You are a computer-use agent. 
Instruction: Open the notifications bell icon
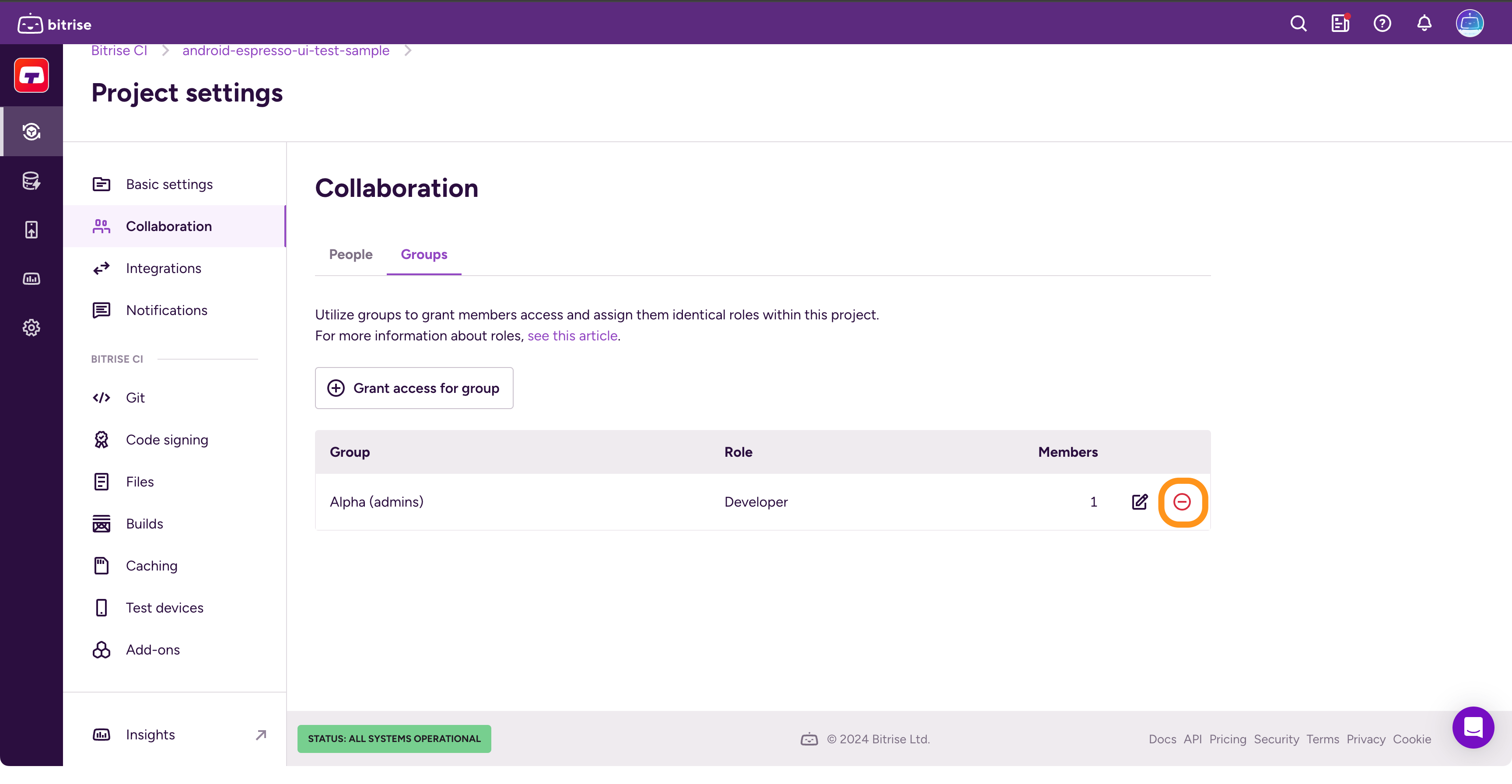1424,24
